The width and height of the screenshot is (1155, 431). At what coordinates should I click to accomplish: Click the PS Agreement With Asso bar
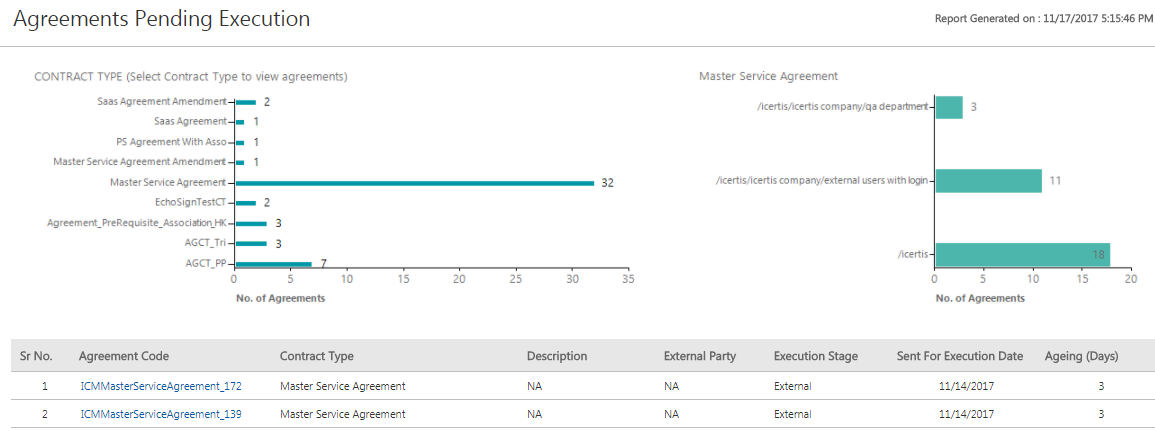point(240,142)
